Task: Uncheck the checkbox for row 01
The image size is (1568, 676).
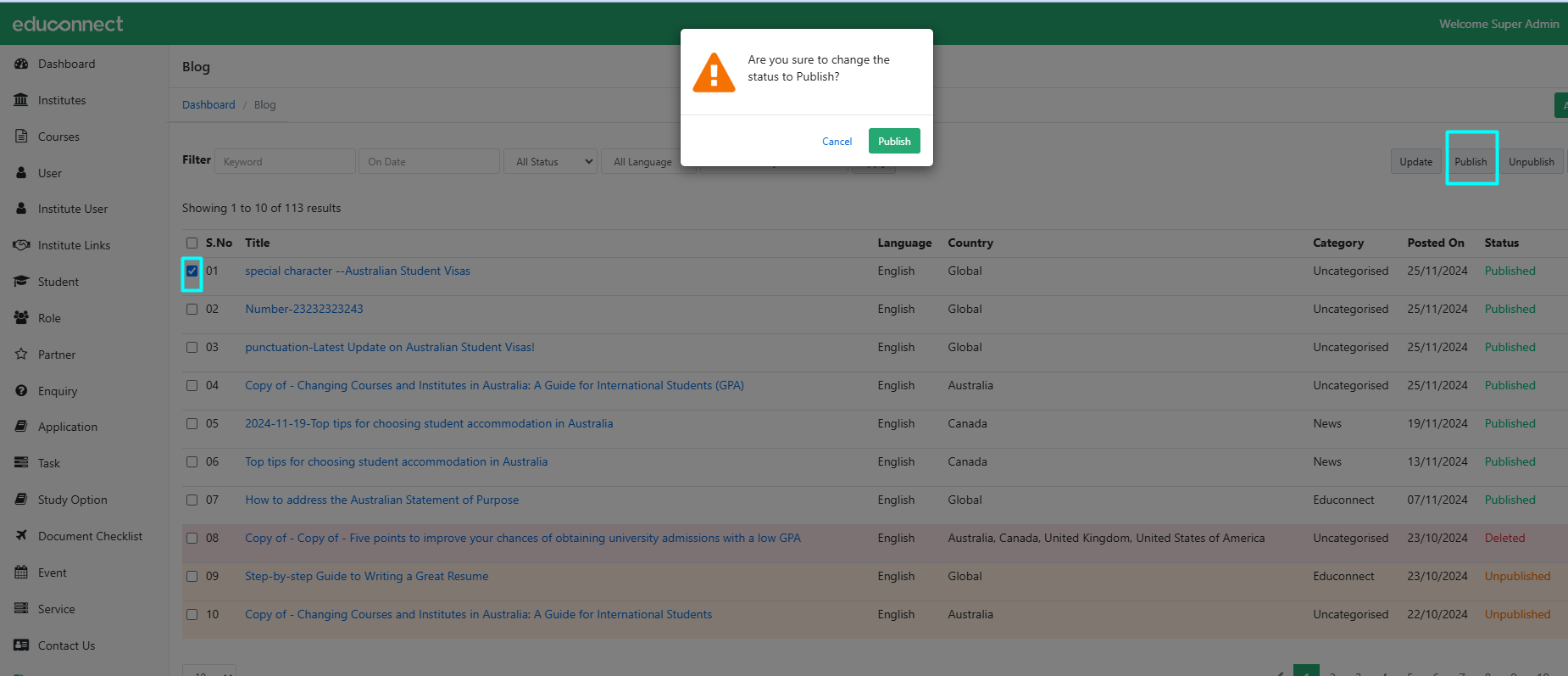Action: click(192, 271)
